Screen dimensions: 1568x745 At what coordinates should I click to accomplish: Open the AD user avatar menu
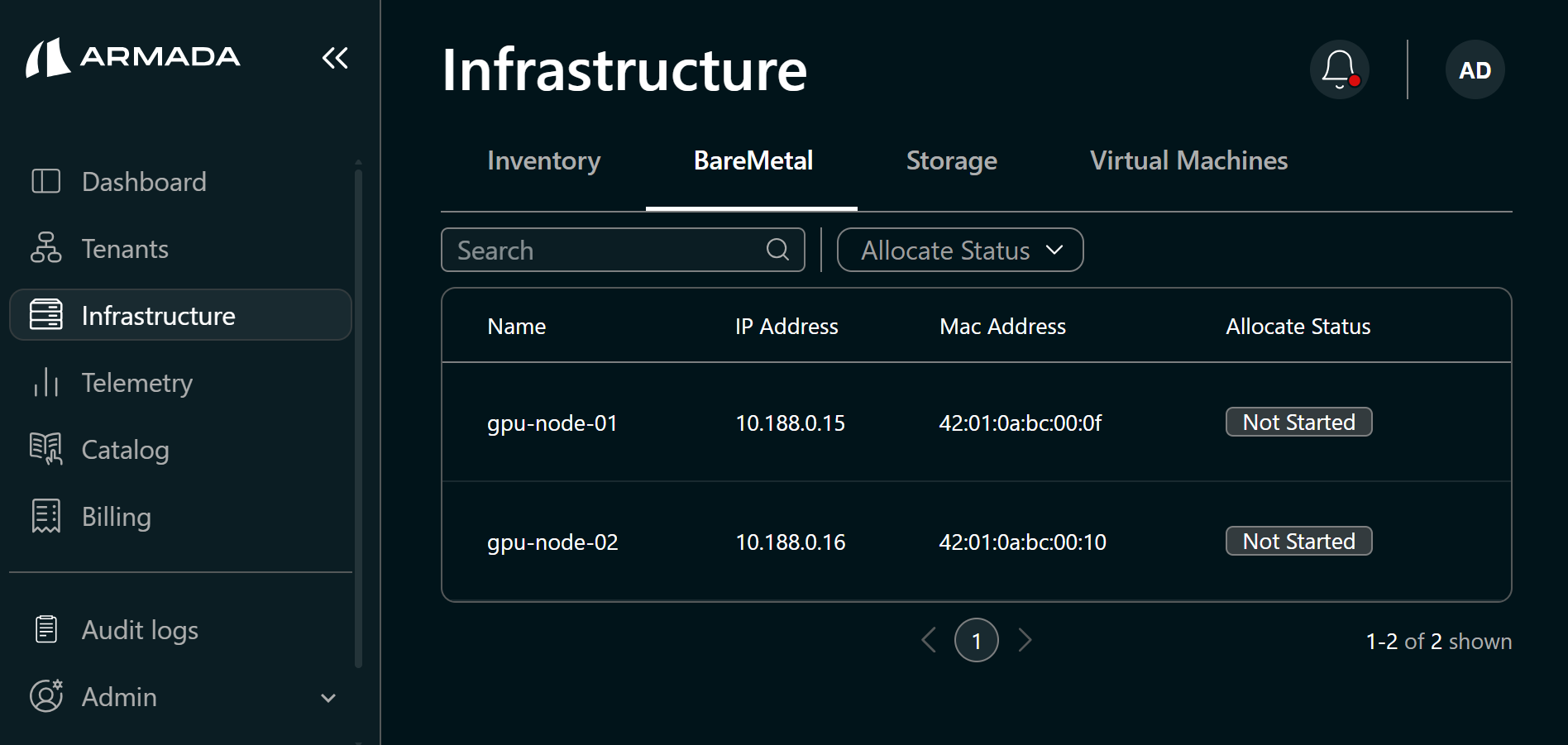[1475, 69]
